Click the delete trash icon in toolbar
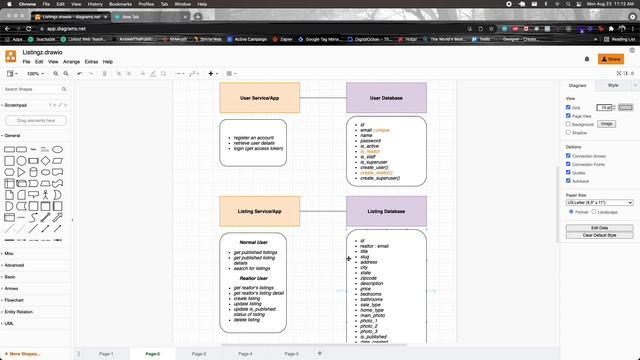640x360 pixels. [104, 73]
